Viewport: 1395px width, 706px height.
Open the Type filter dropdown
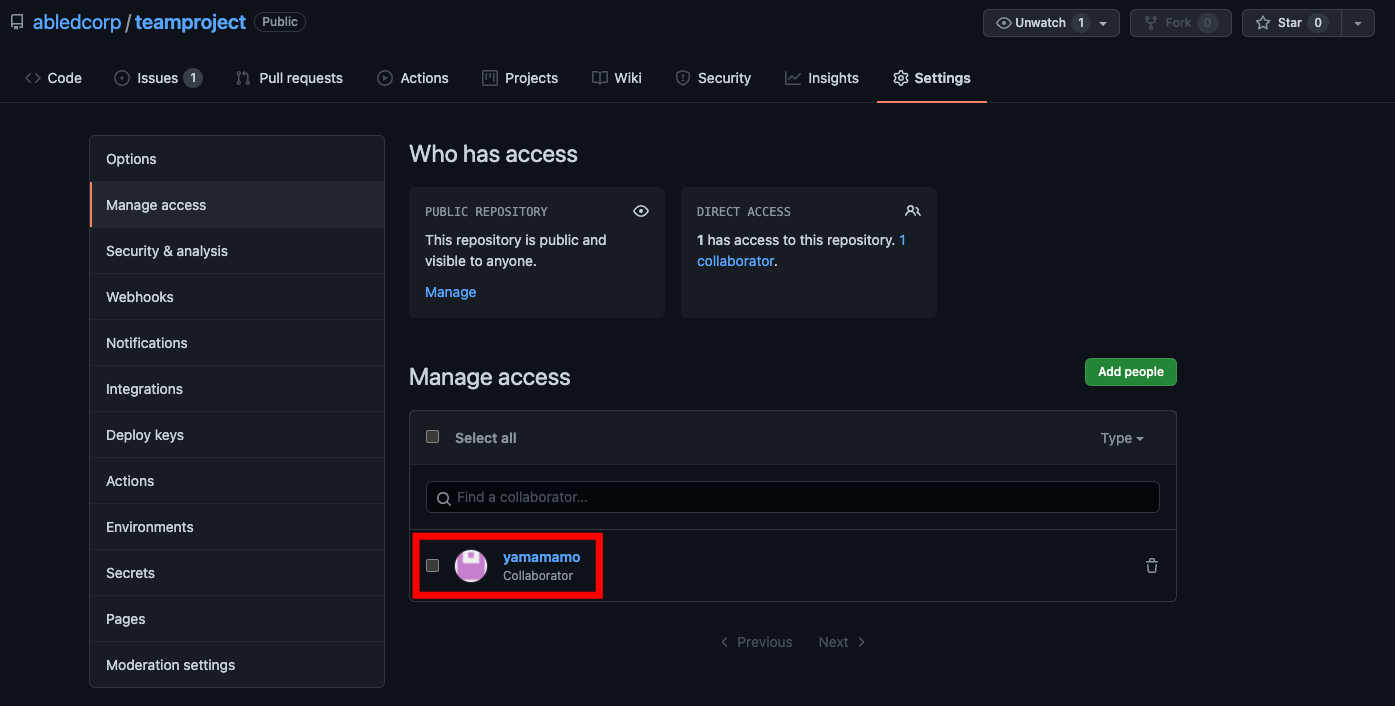pyautogui.click(x=1122, y=438)
